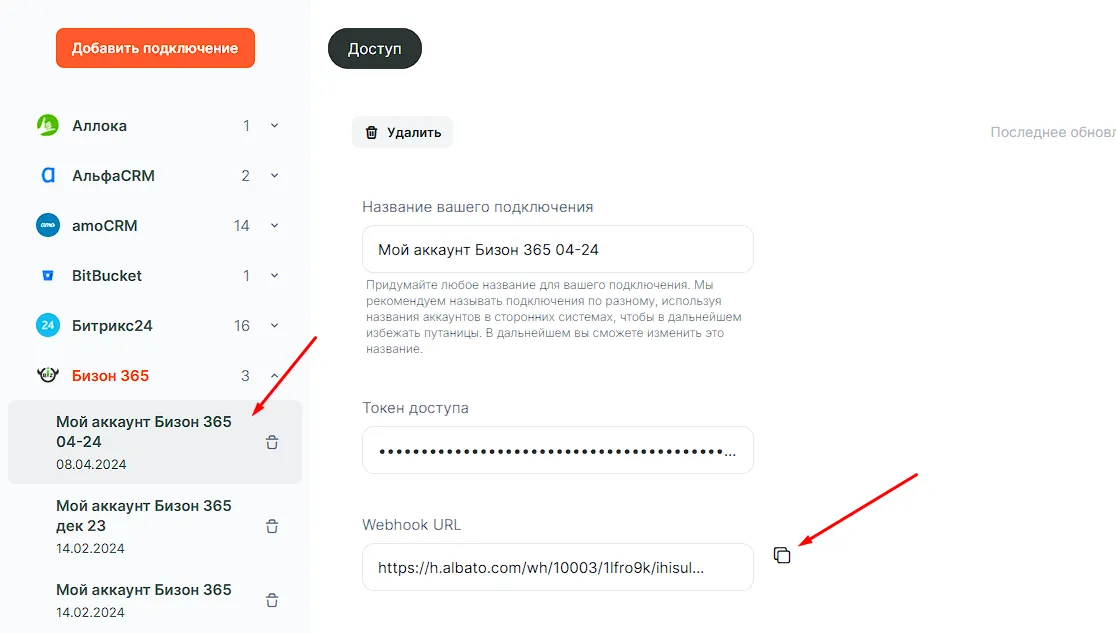
Task: Collapse the Бизон 365 connections group
Action: [x=275, y=376]
